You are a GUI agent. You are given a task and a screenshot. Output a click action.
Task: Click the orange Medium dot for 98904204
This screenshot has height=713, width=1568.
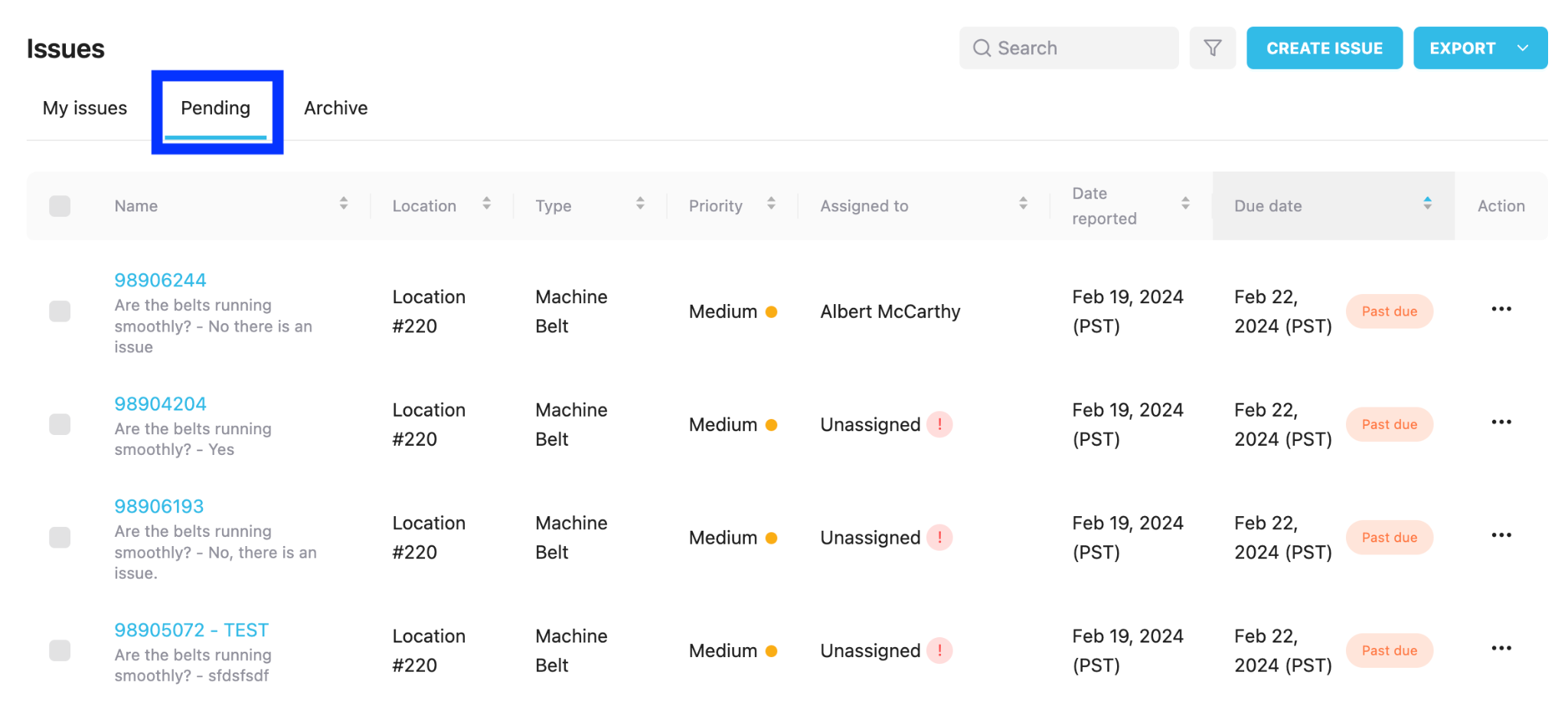click(772, 425)
